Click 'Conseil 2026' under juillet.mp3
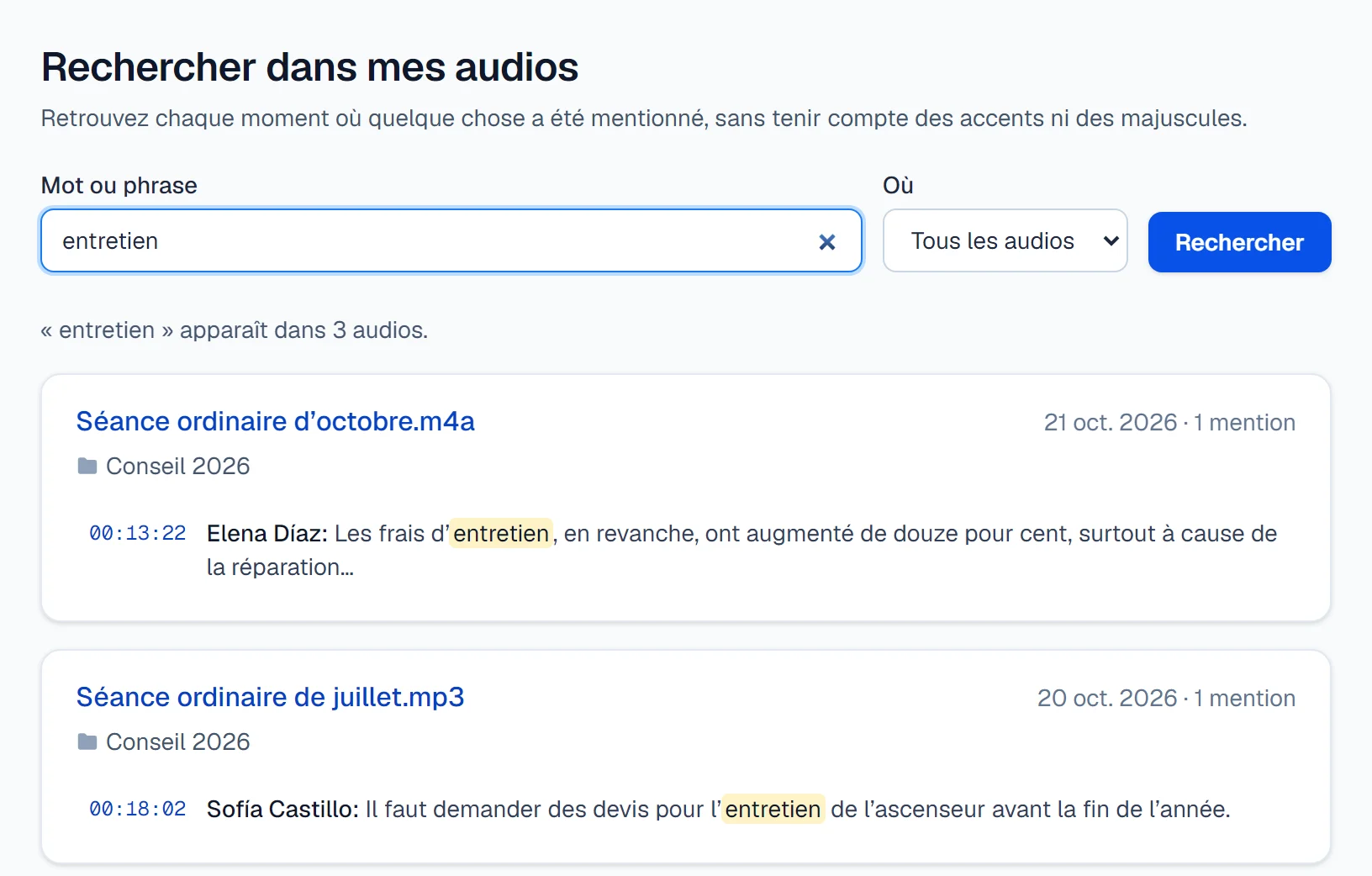Image resolution: width=1372 pixels, height=876 pixels. tap(178, 741)
